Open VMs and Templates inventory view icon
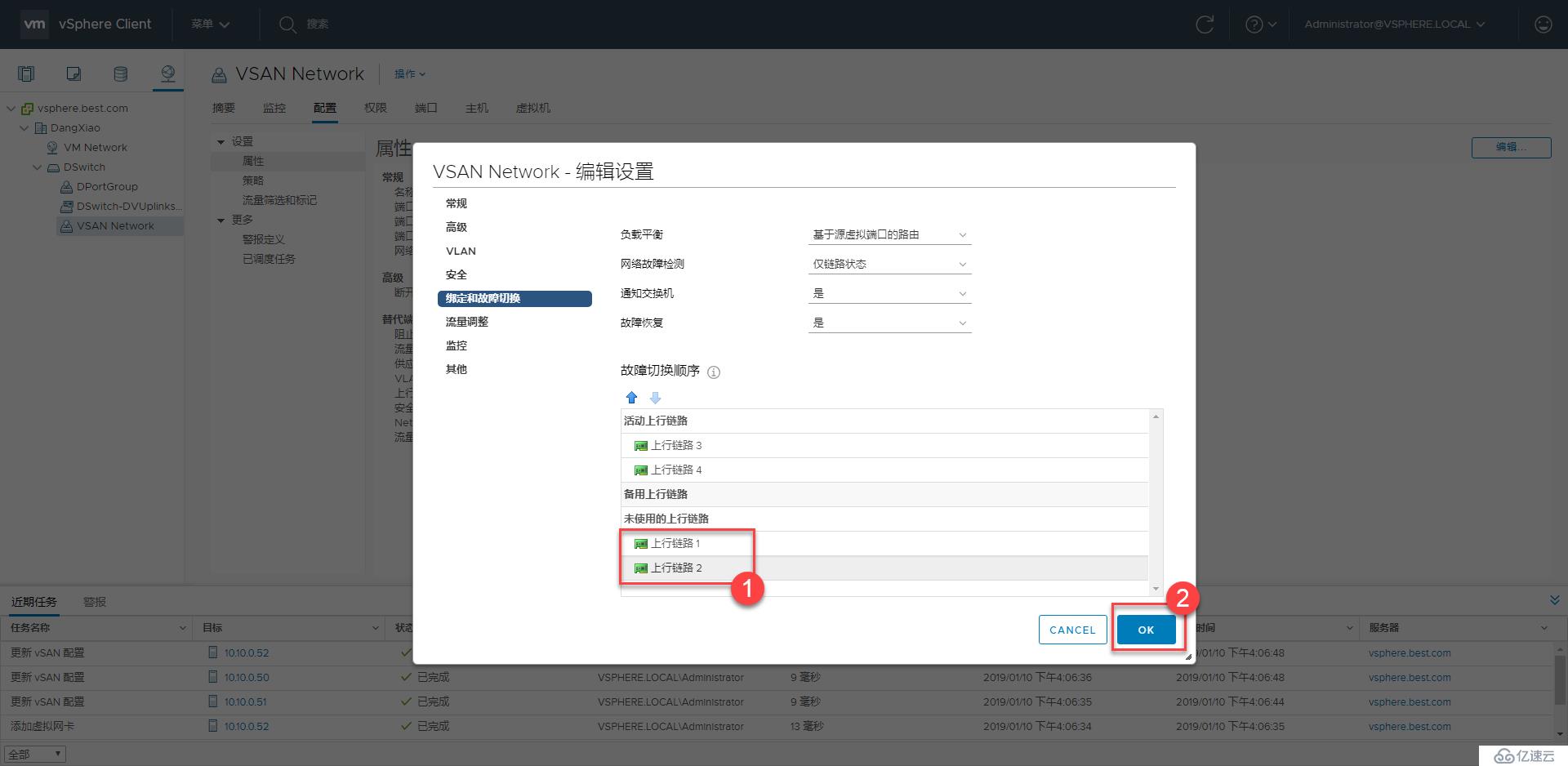 (73, 74)
